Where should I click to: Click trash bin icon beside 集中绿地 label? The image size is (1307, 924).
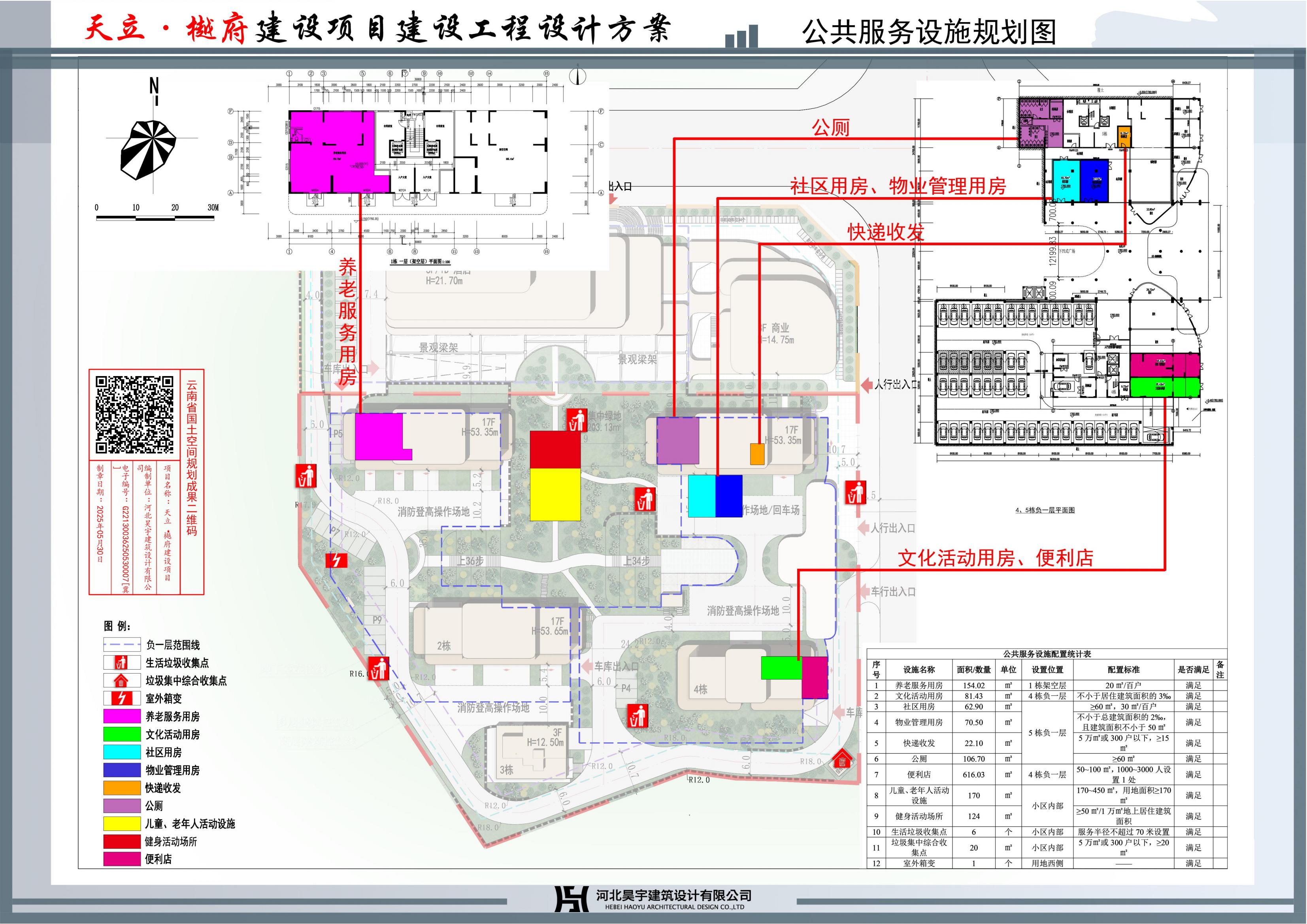point(577,420)
